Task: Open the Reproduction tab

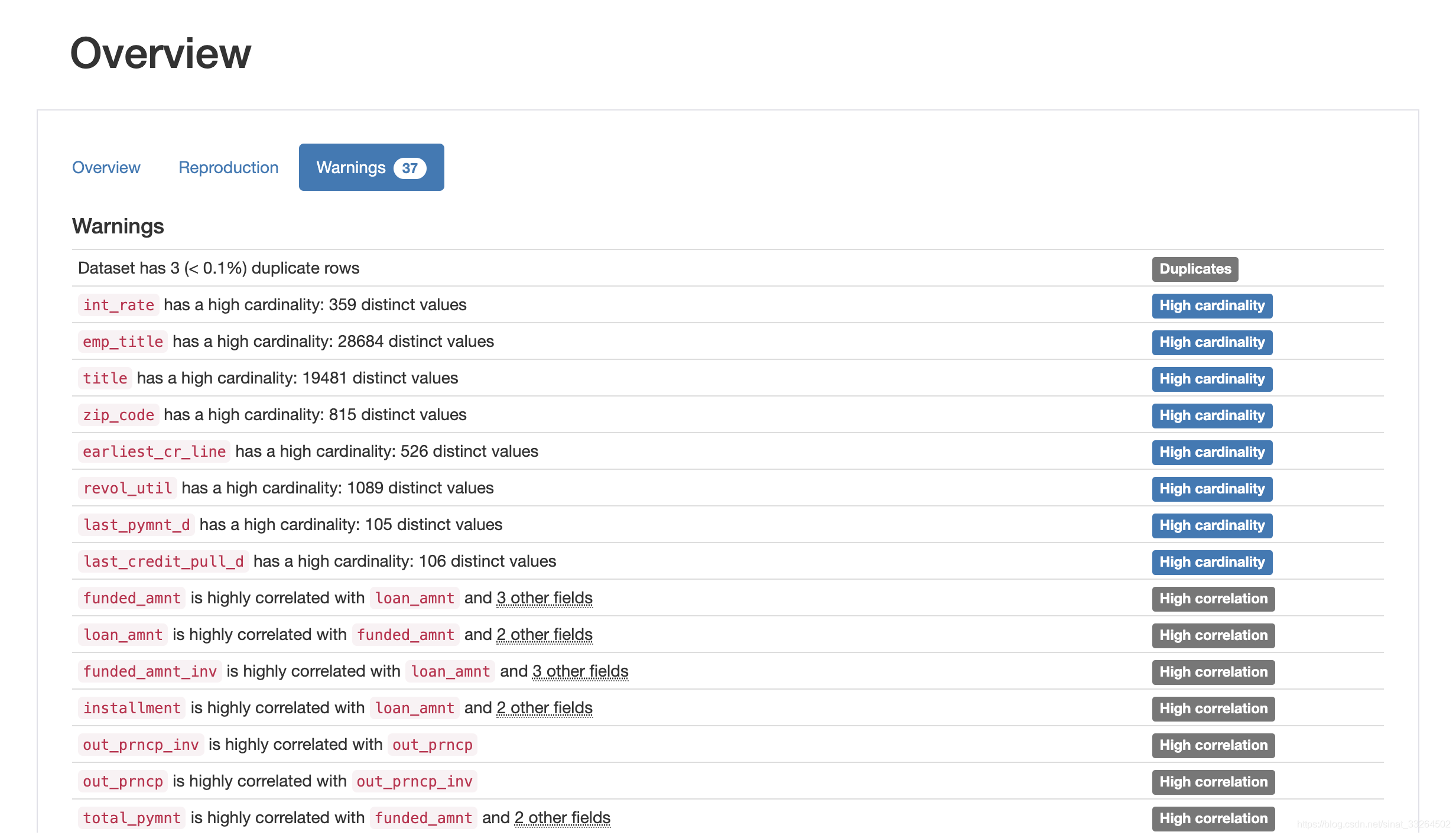Action: pyautogui.click(x=228, y=167)
